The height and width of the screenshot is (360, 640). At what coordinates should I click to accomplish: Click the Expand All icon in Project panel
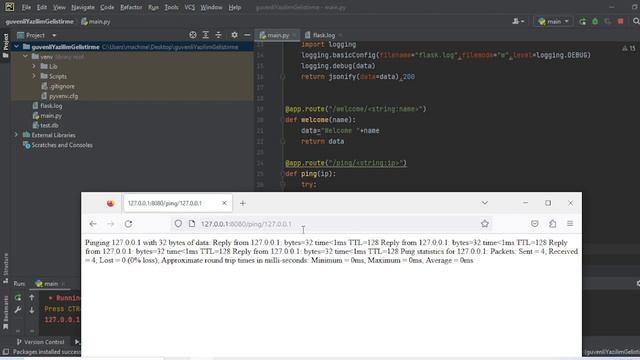(x=206, y=35)
